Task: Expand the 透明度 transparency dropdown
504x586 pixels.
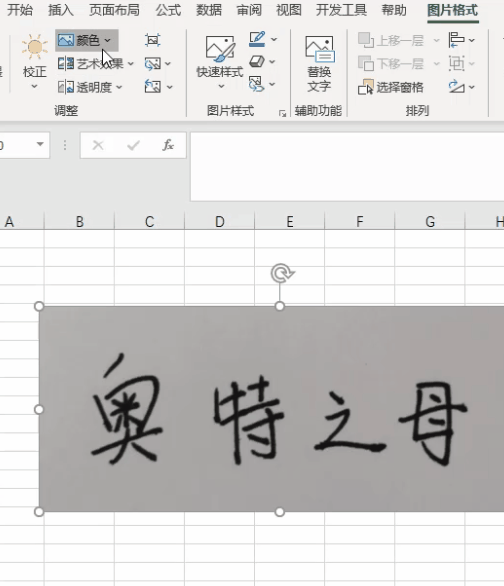Action: 90,87
